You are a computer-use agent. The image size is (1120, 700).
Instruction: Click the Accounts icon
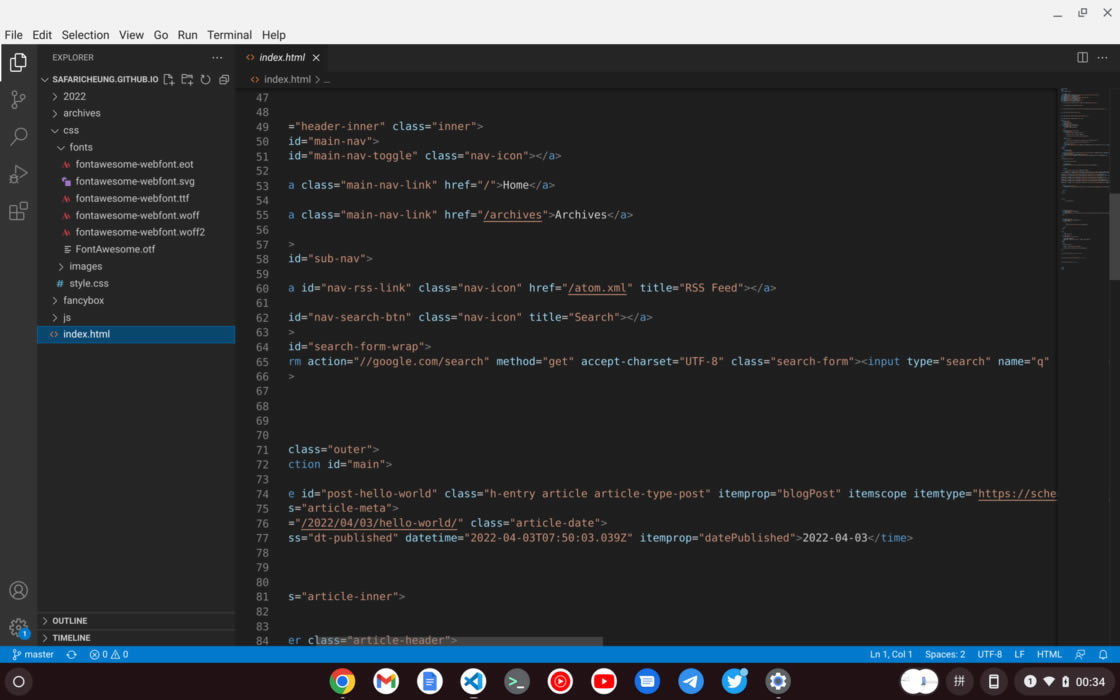[18, 591]
